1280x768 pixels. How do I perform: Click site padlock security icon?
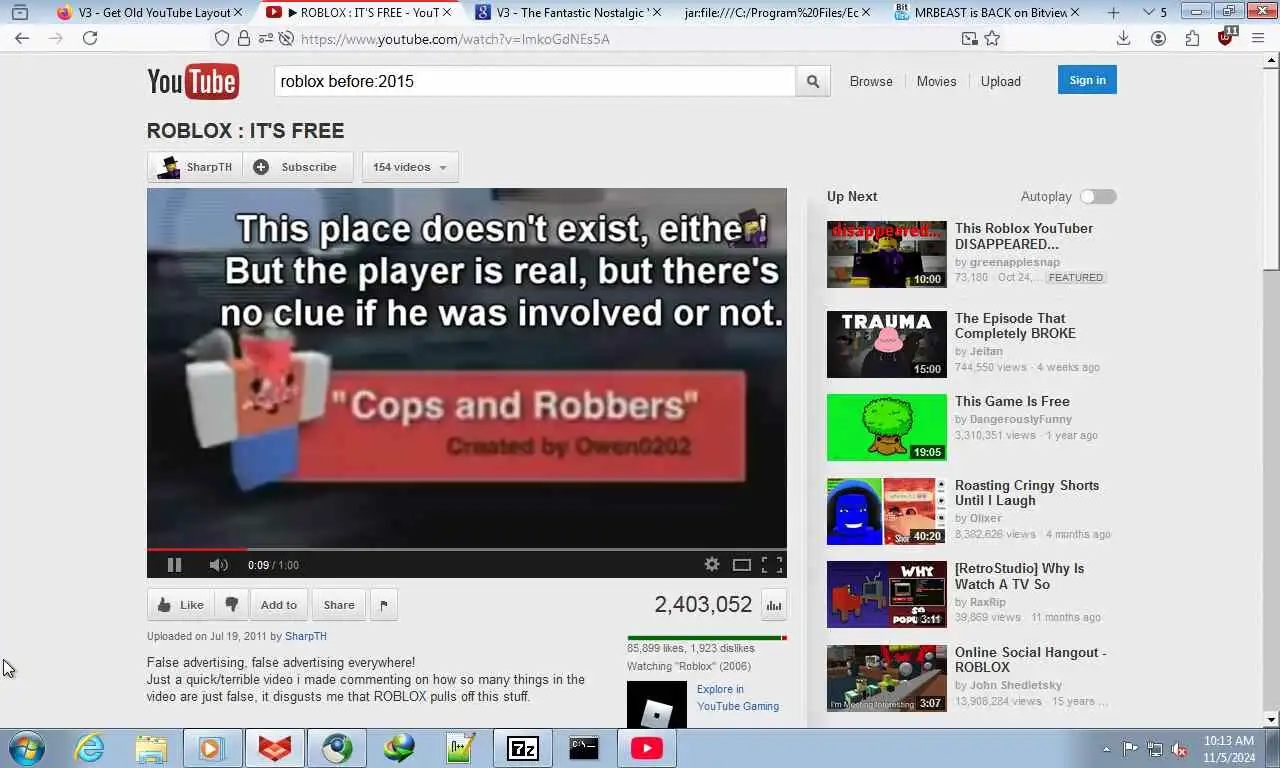pyautogui.click(x=244, y=38)
